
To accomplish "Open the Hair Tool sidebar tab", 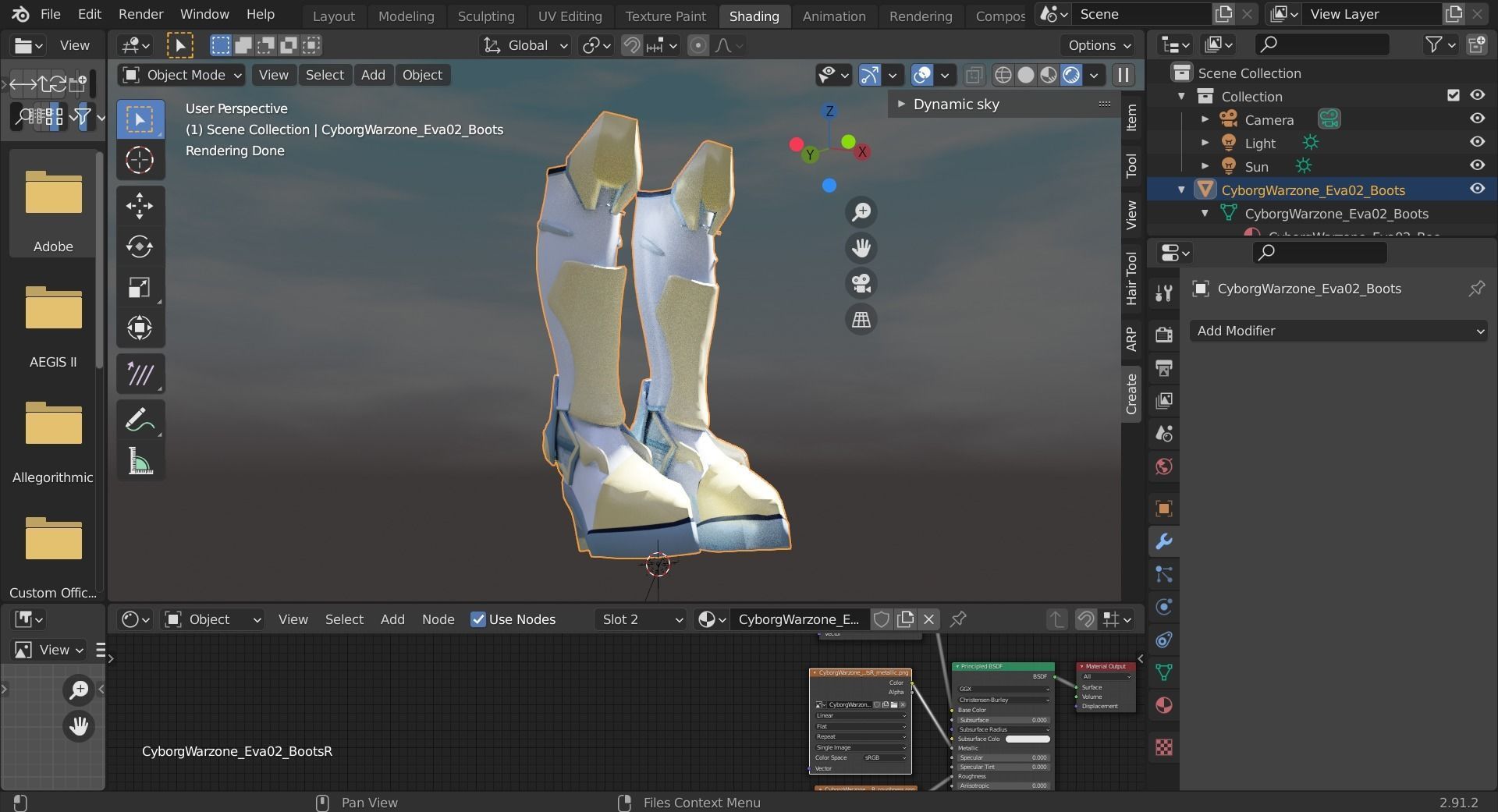I will pyautogui.click(x=1131, y=278).
